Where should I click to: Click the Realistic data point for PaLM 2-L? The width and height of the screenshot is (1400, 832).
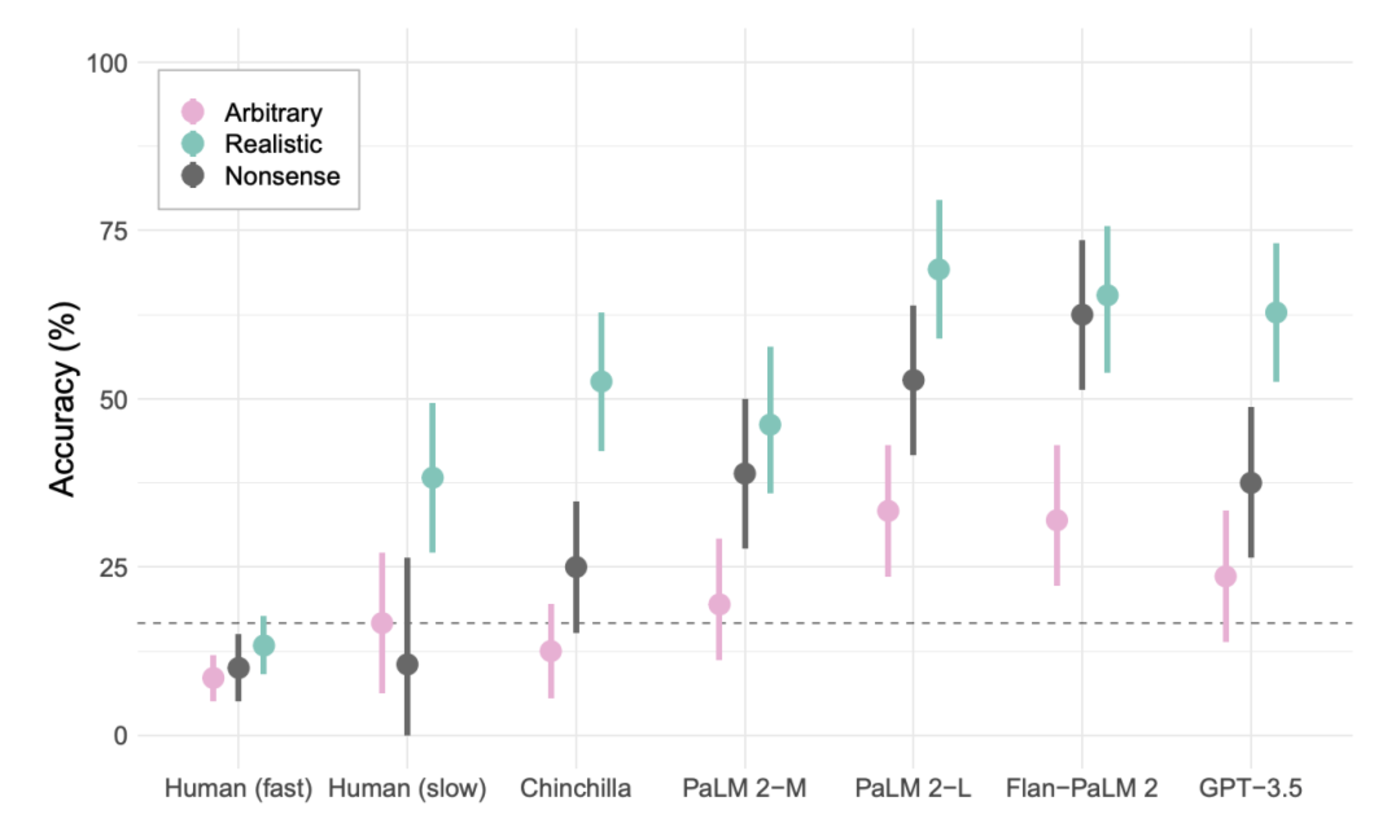point(939,269)
